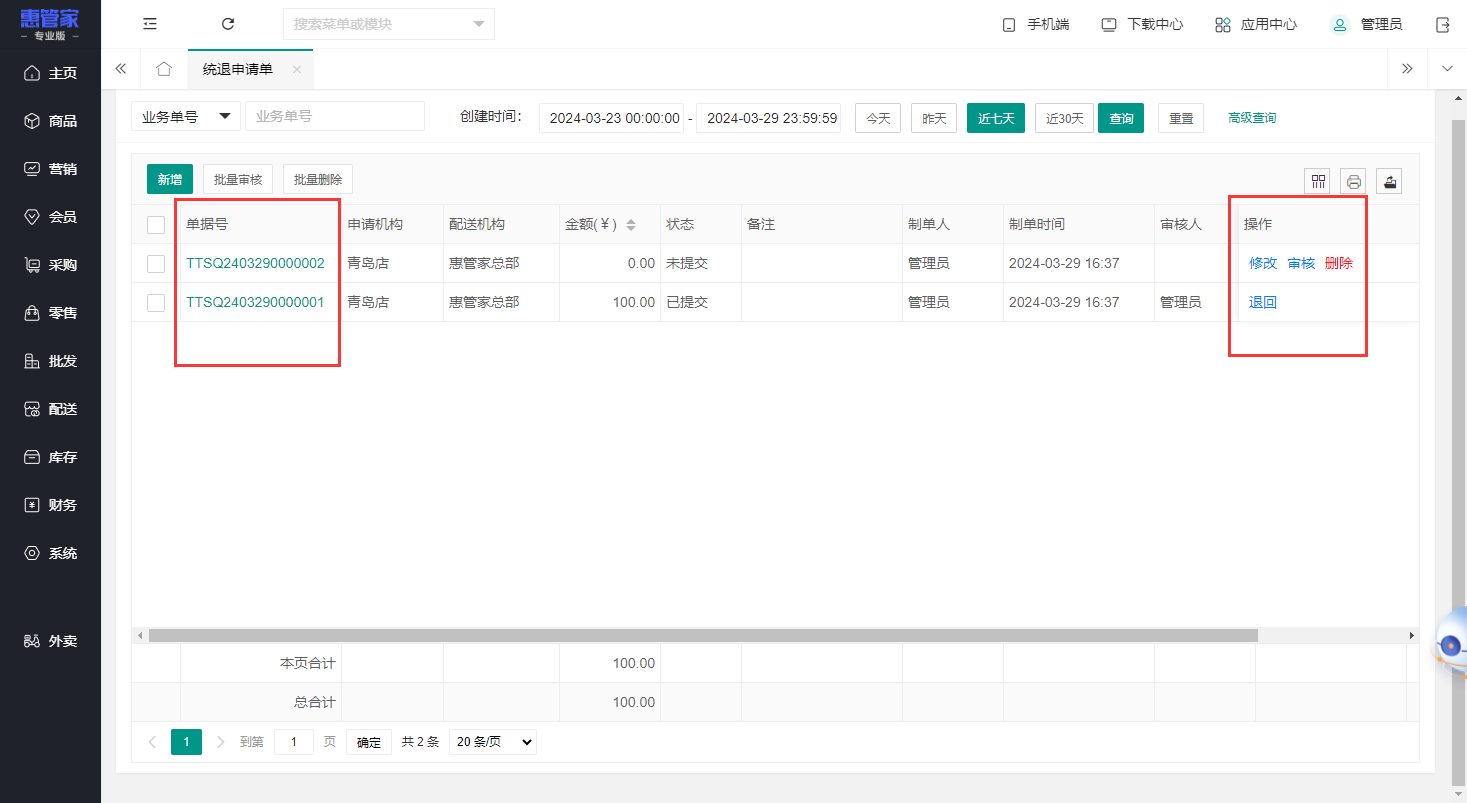This screenshot has height=803, width=1467.
Task: Check row TTSQ2403290000001 checkbox
Action: pos(156,302)
